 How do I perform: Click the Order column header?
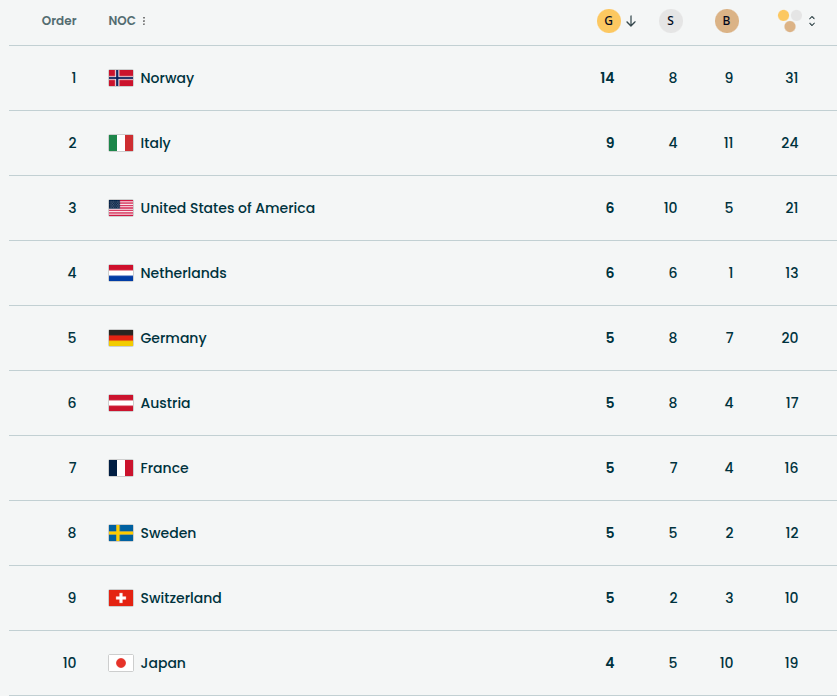pos(59,21)
